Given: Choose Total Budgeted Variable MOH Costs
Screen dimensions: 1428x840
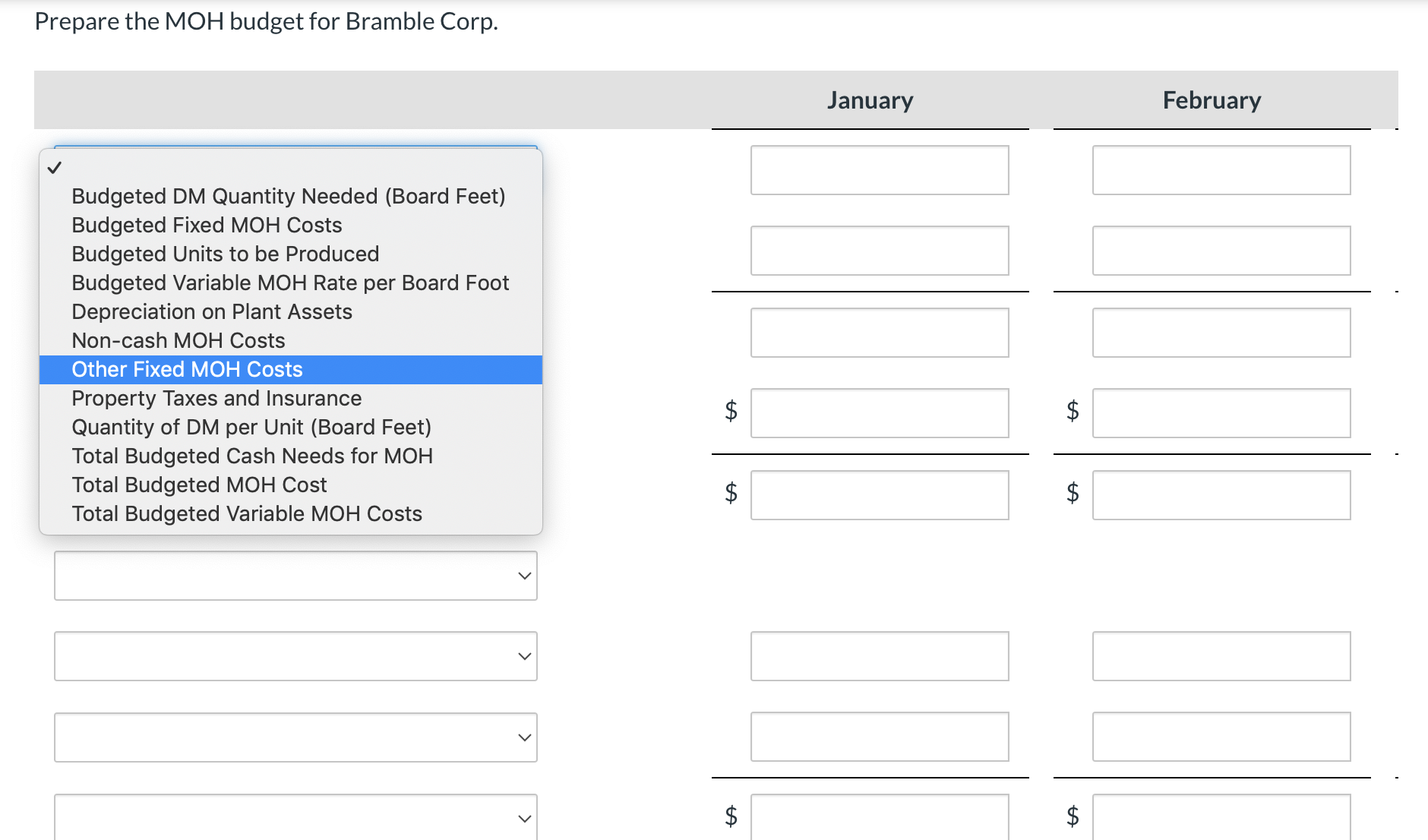Looking at the screenshot, I should pos(247,513).
